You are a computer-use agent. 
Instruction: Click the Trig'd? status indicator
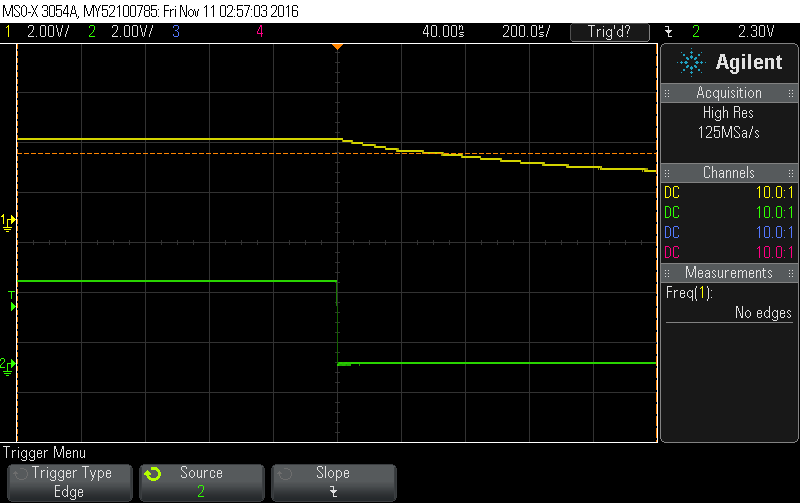610,32
